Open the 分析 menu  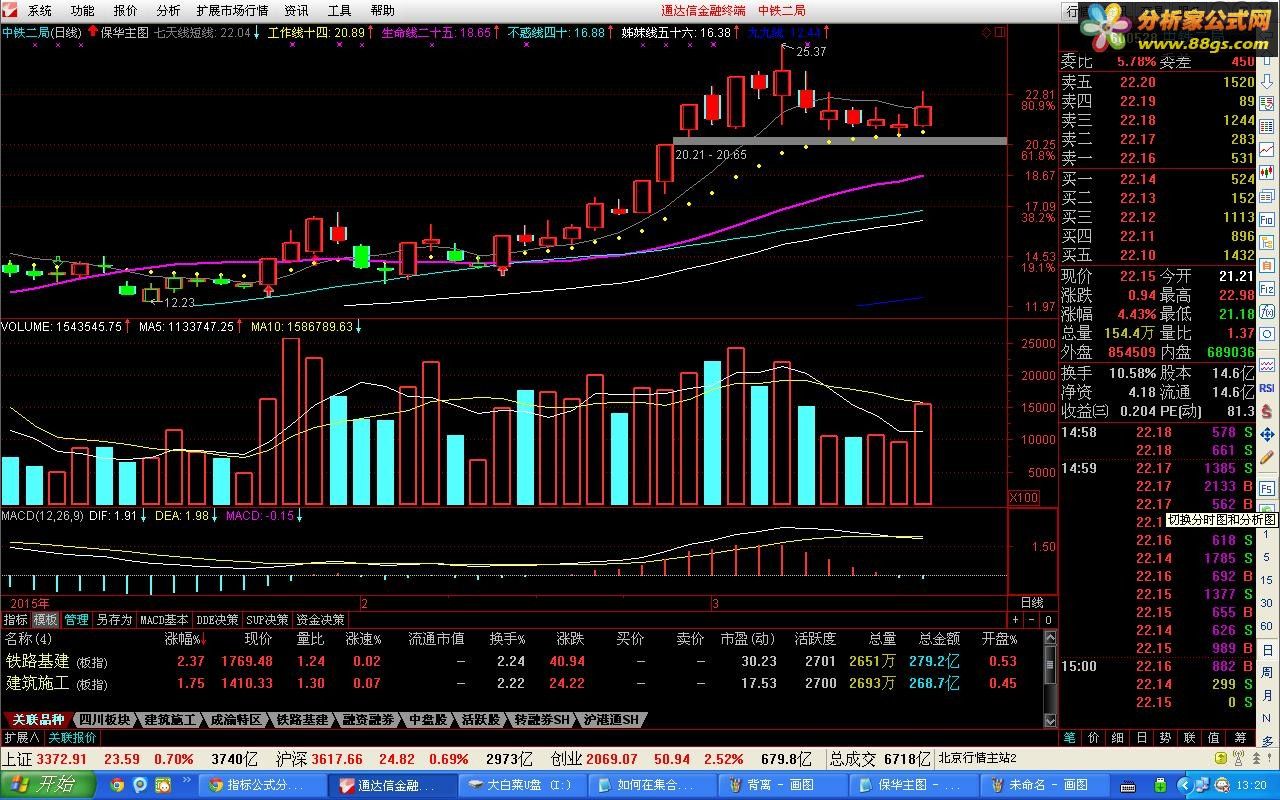point(168,10)
